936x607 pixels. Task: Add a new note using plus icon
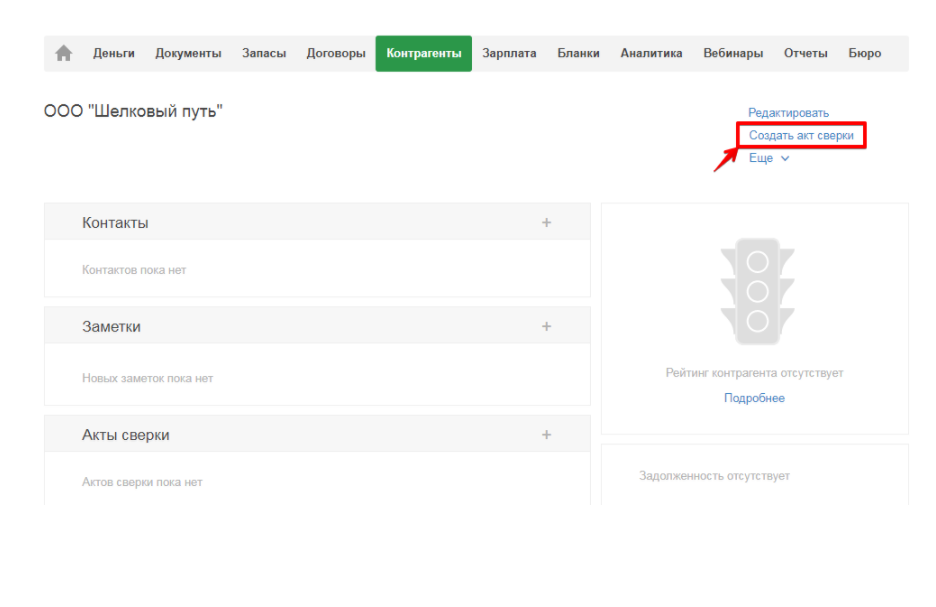pos(546,326)
